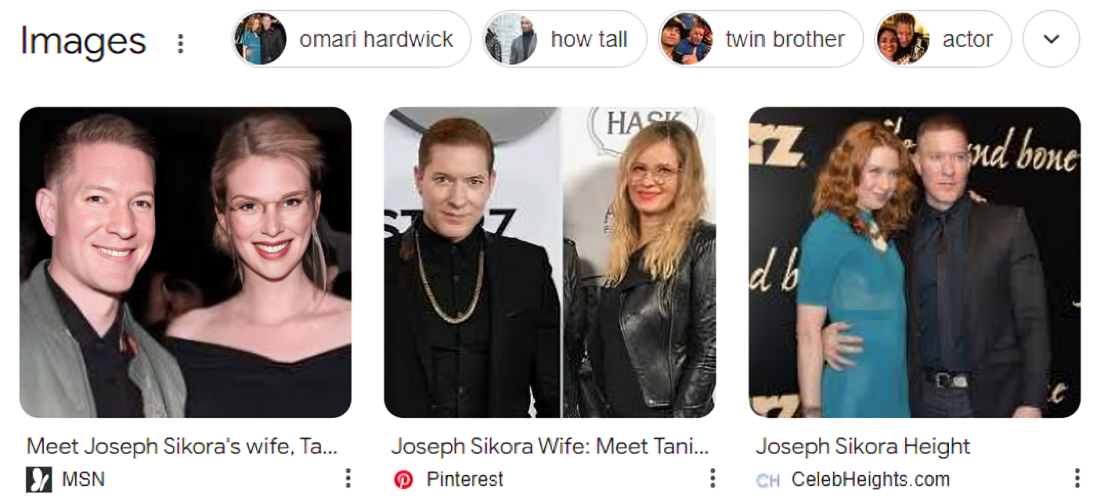
Task: Open the Pinterest split photo thumbnail
Action: 550,262
